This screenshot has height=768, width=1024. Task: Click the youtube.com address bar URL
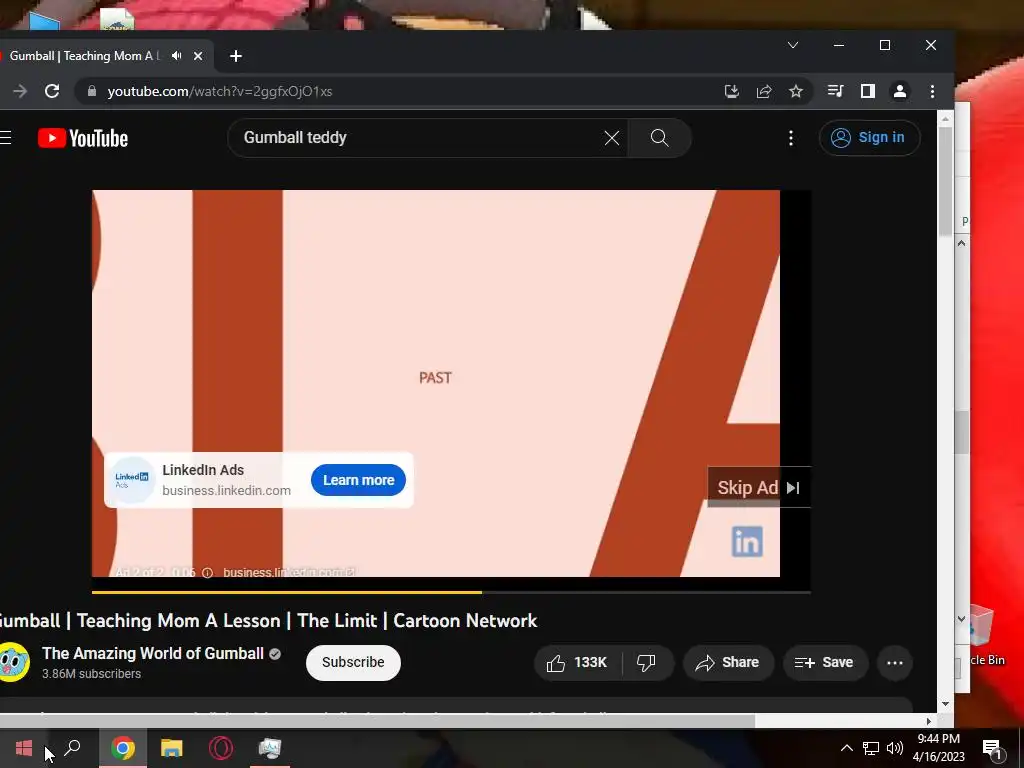[219, 91]
